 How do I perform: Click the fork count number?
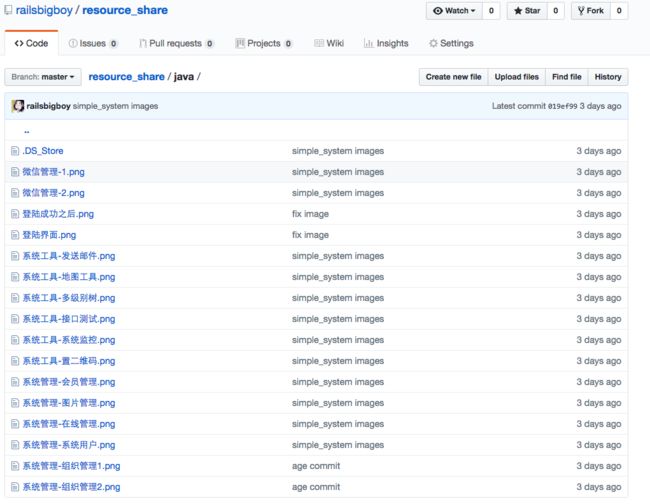[619, 11]
